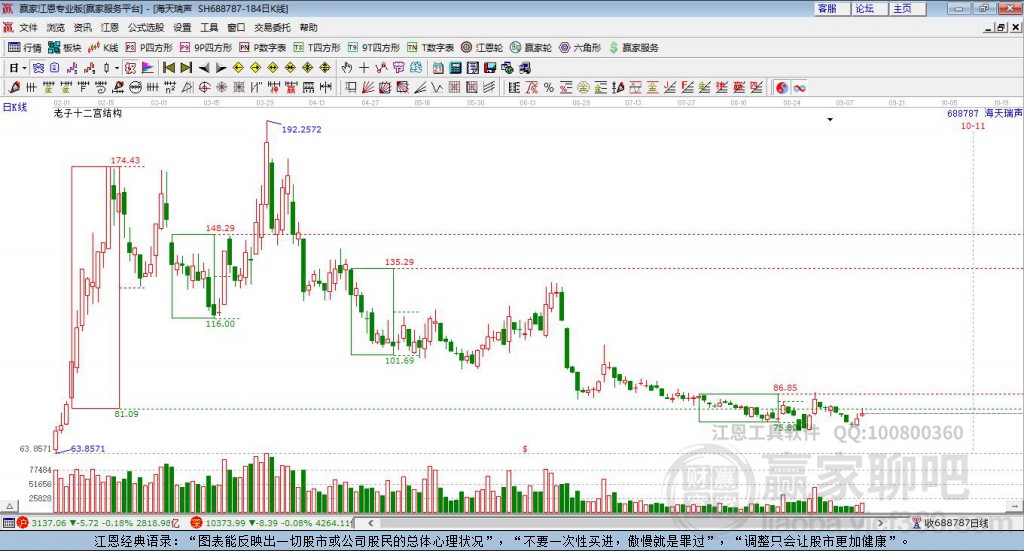
Task: Open the T数字表 tool
Action: click(x=430, y=48)
